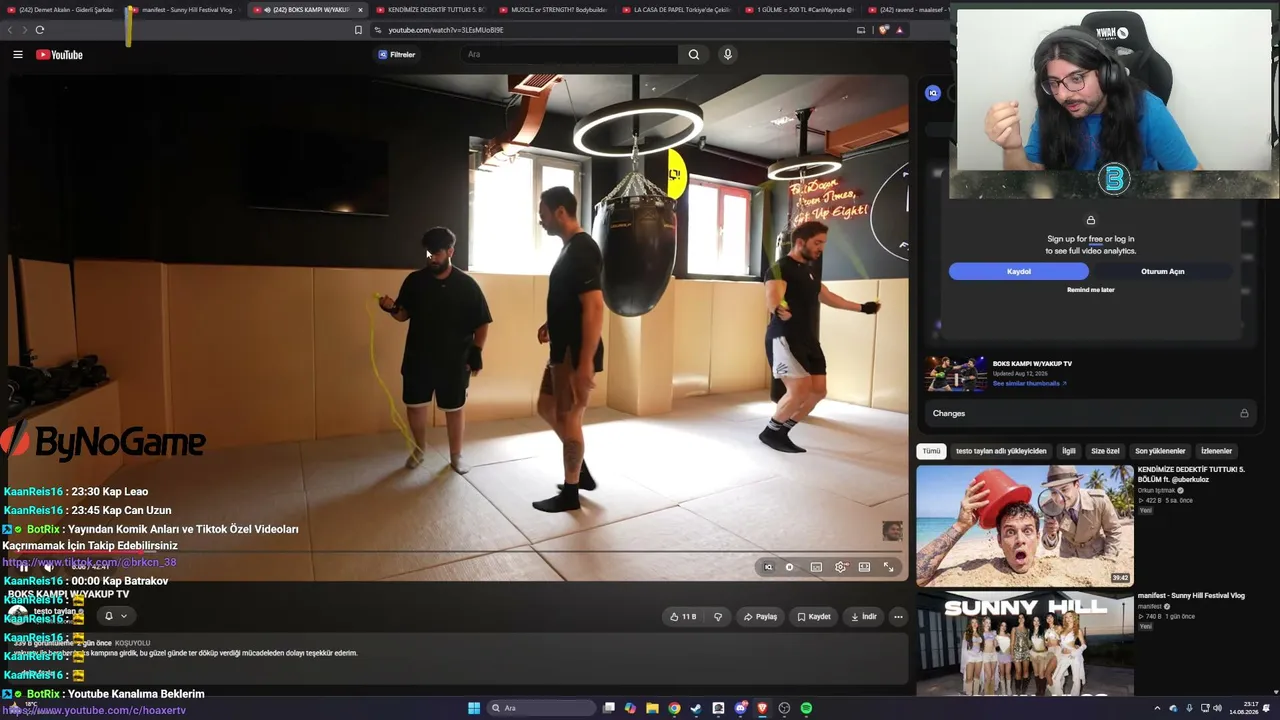Switch to the 1 GÜLME = 500 TL tab
This screenshot has width=1280, height=720.
click(x=801, y=10)
